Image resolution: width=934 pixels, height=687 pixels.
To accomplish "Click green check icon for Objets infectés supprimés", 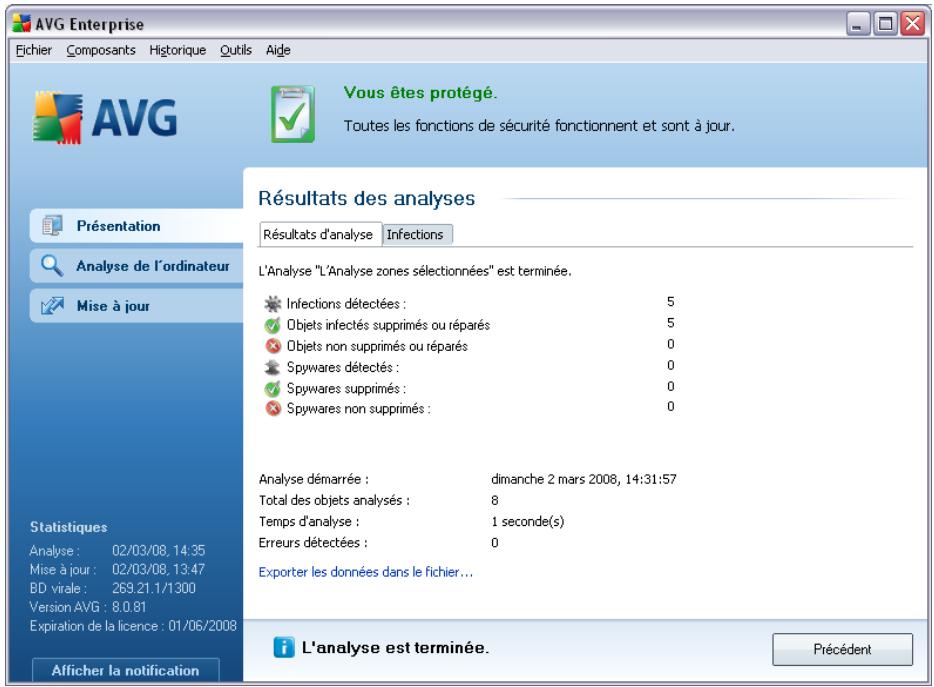I will (x=272, y=325).
